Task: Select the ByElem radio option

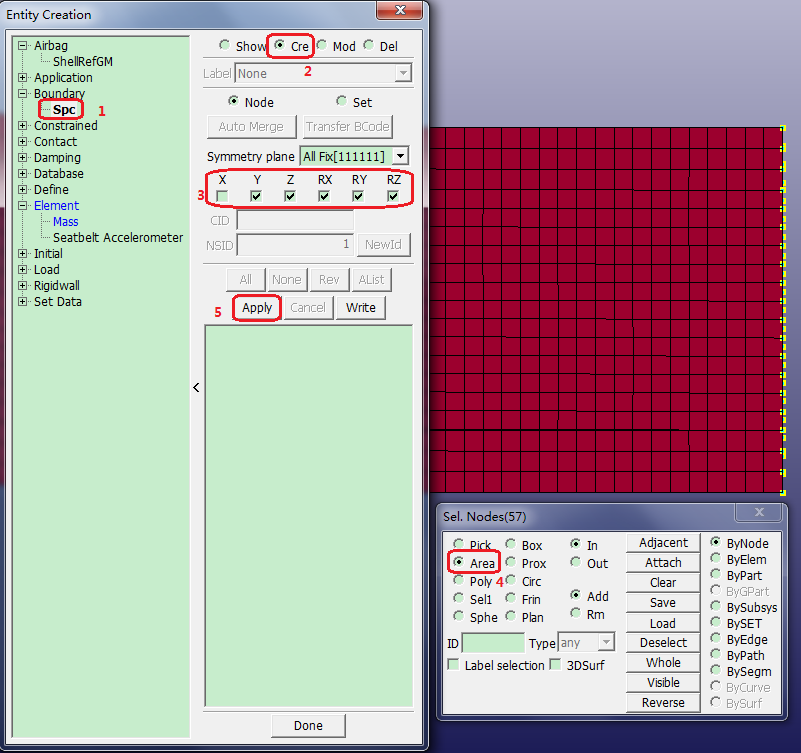Action: point(716,560)
